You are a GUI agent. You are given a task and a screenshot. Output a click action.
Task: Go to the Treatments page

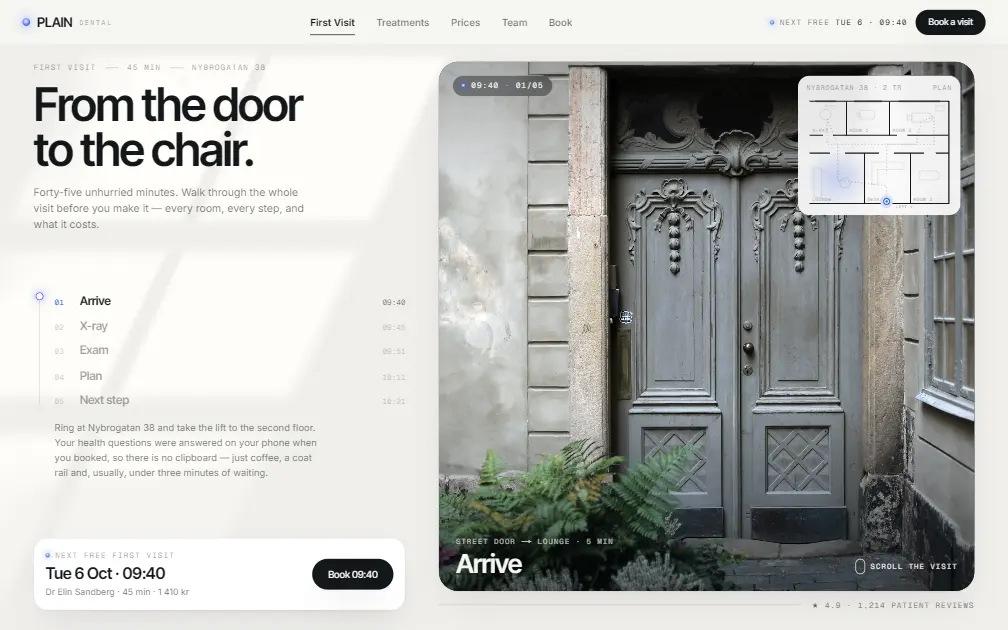click(x=402, y=22)
